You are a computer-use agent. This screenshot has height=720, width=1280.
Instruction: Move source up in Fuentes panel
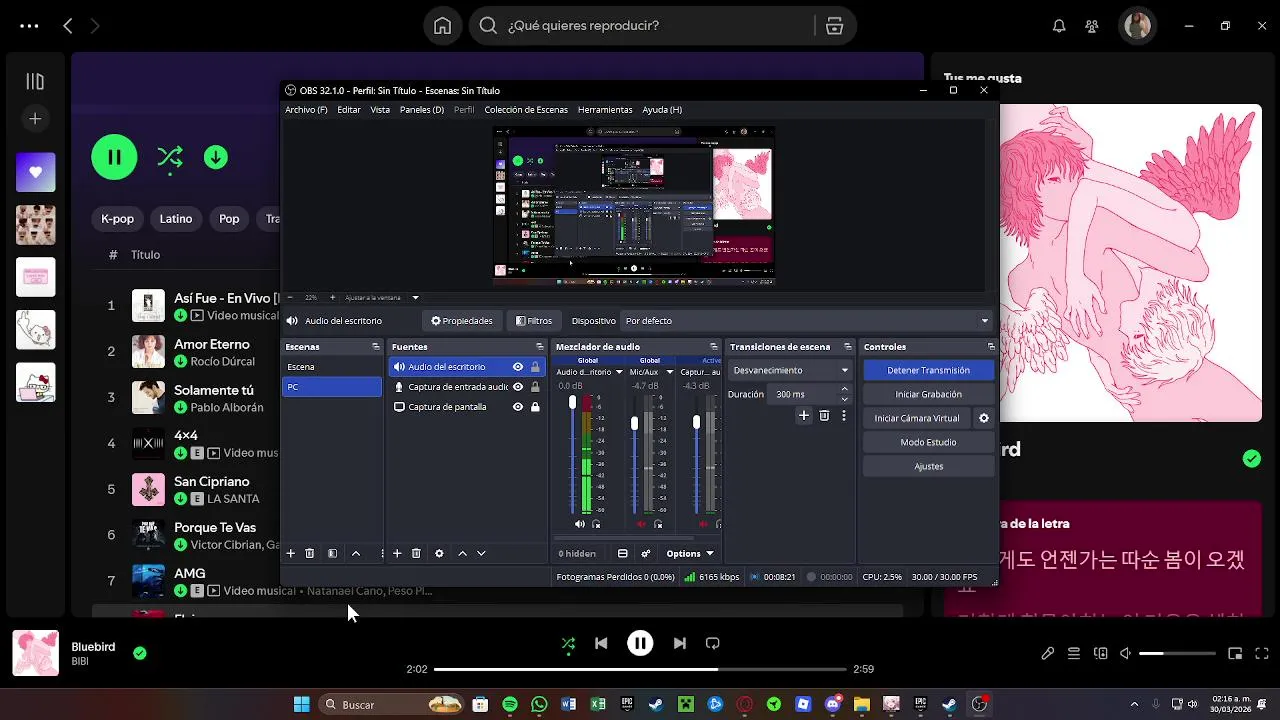pos(462,553)
